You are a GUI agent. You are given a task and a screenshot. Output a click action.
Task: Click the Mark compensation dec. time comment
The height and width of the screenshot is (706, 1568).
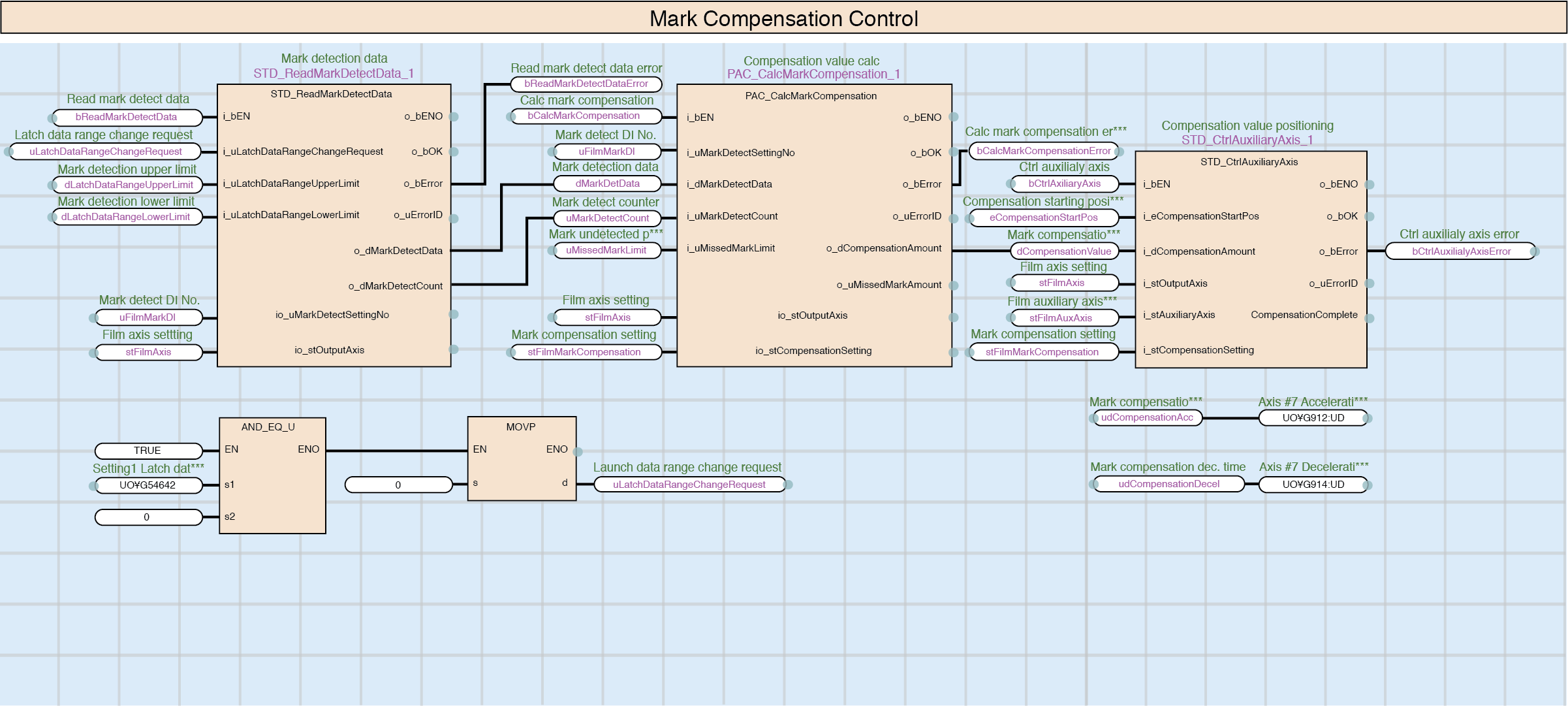point(1168,467)
